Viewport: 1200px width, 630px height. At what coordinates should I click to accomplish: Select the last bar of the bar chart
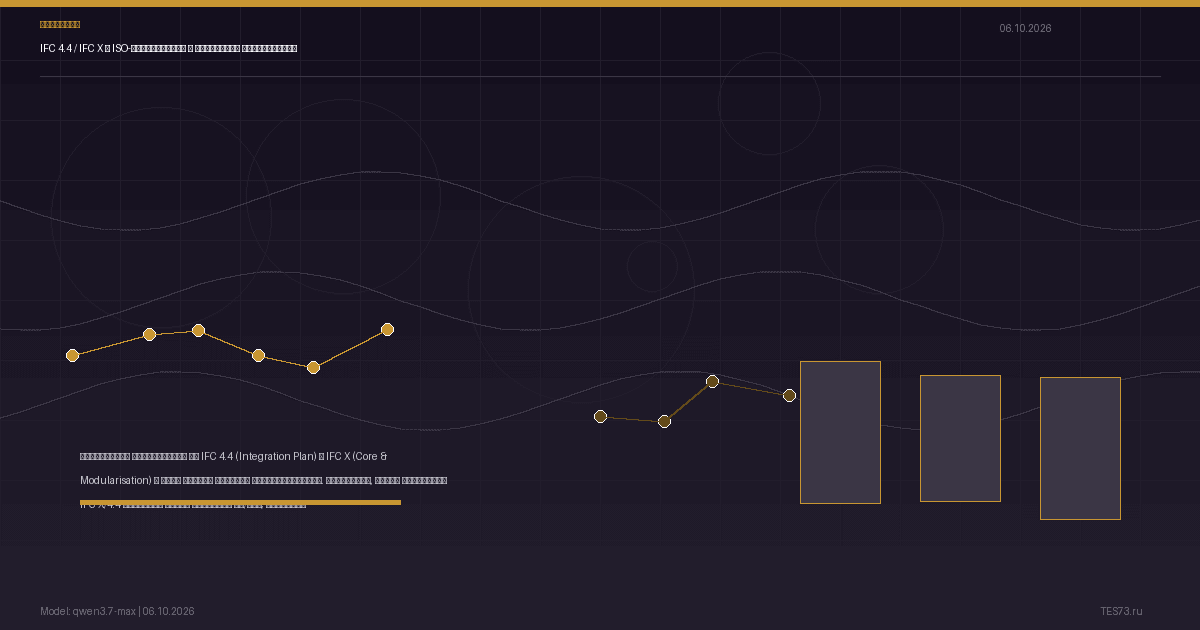1080,448
